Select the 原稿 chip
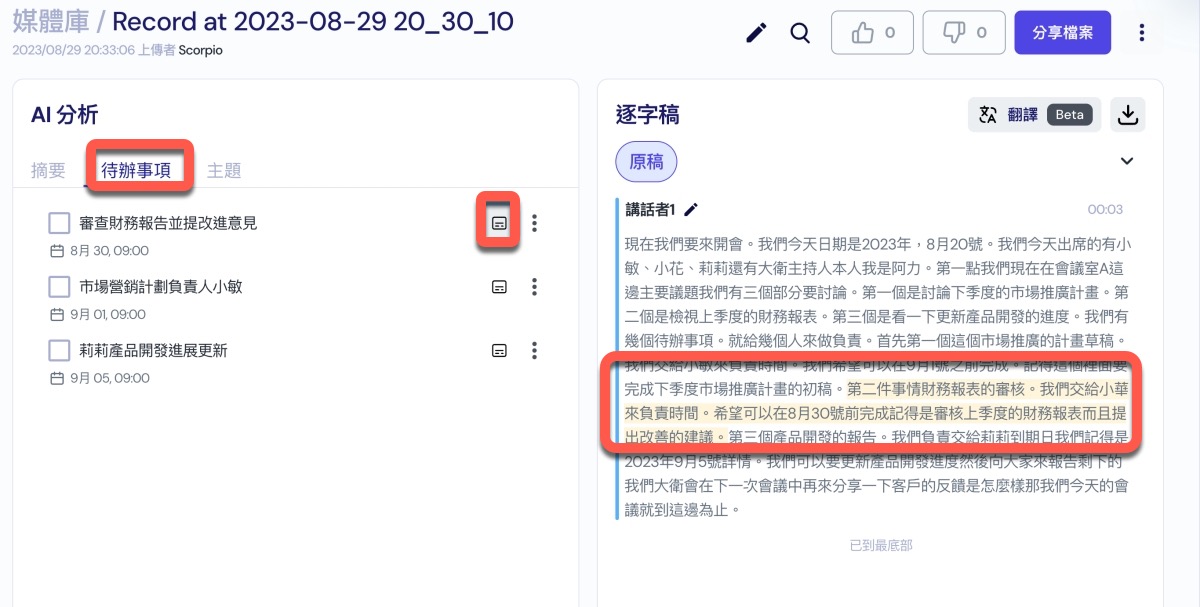1200x607 pixels. [x=646, y=162]
